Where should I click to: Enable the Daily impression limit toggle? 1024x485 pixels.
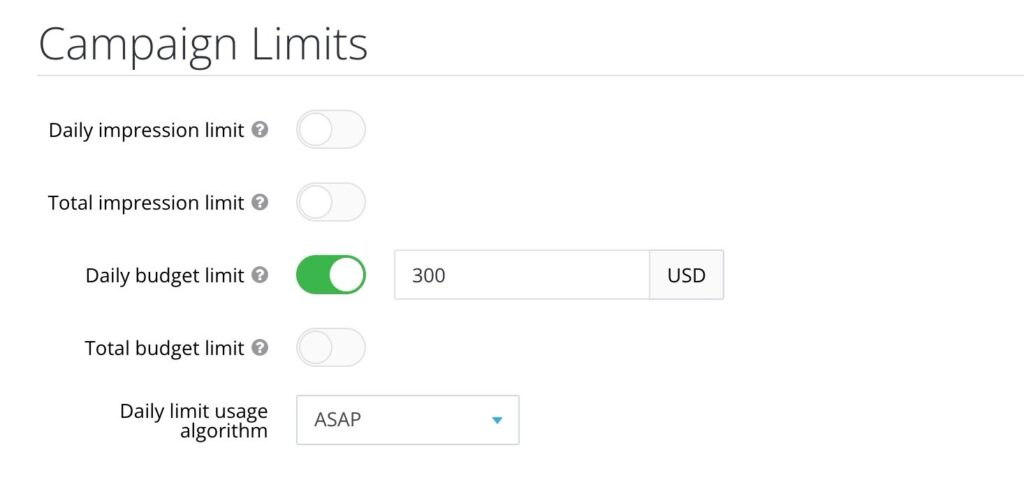[331, 130]
